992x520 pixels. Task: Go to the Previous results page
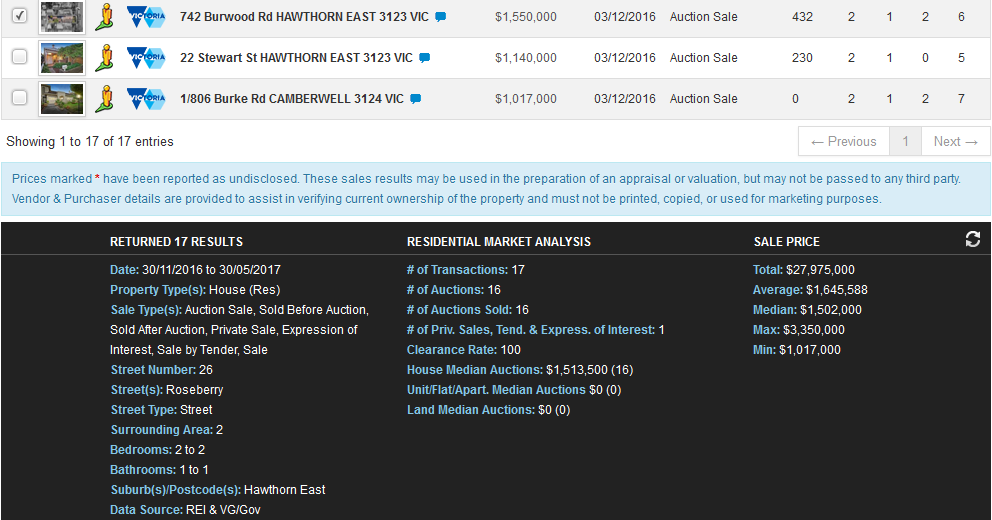pyautogui.click(x=843, y=142)
